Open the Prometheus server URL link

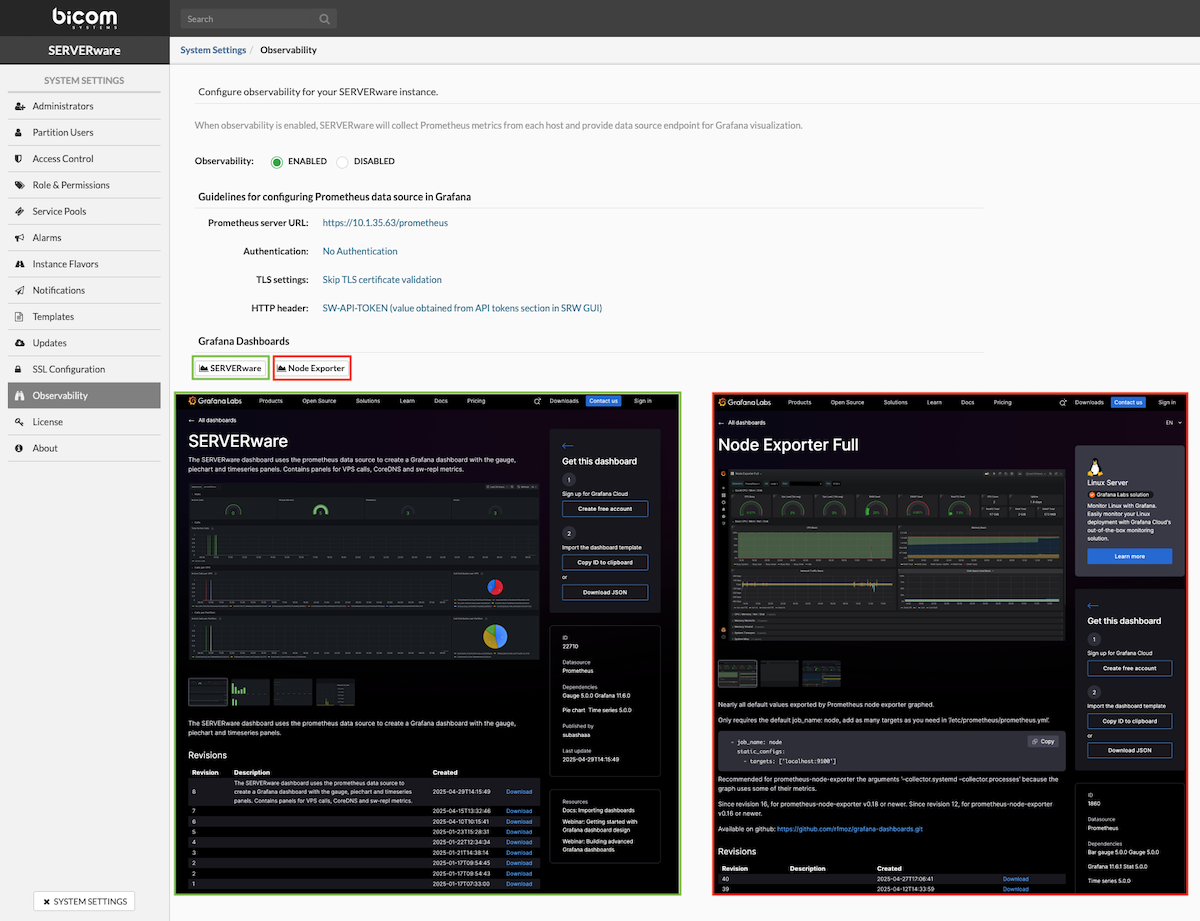(385, 223)
